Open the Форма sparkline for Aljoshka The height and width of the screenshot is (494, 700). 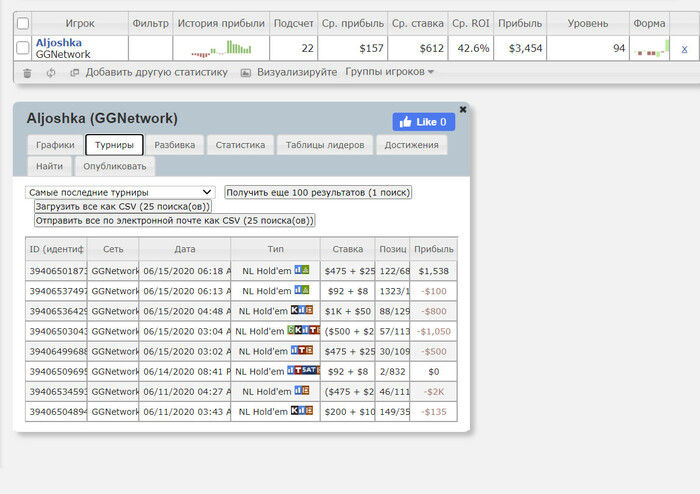point(651,48)
